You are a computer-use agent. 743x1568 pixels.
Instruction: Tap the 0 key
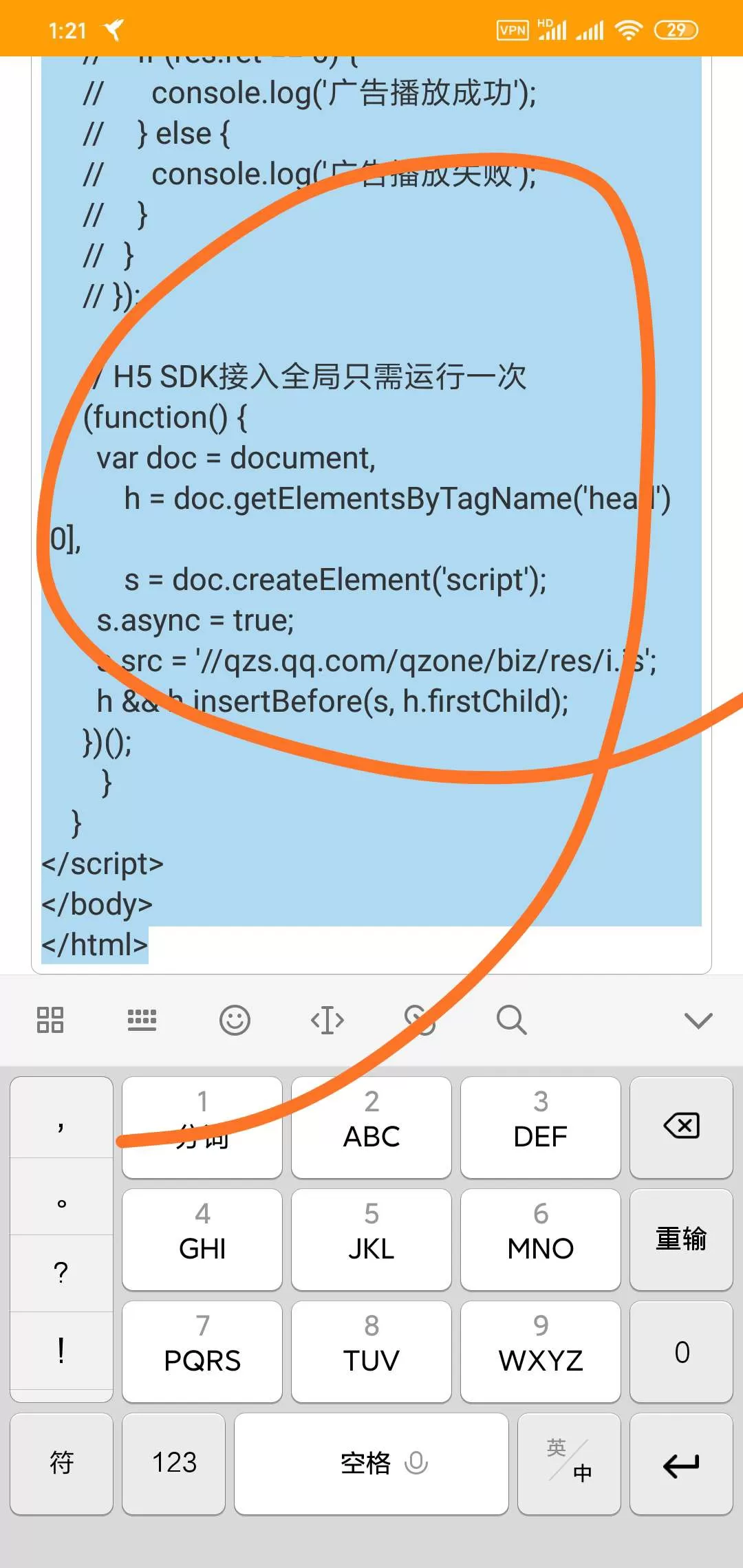pos(681,1351)
